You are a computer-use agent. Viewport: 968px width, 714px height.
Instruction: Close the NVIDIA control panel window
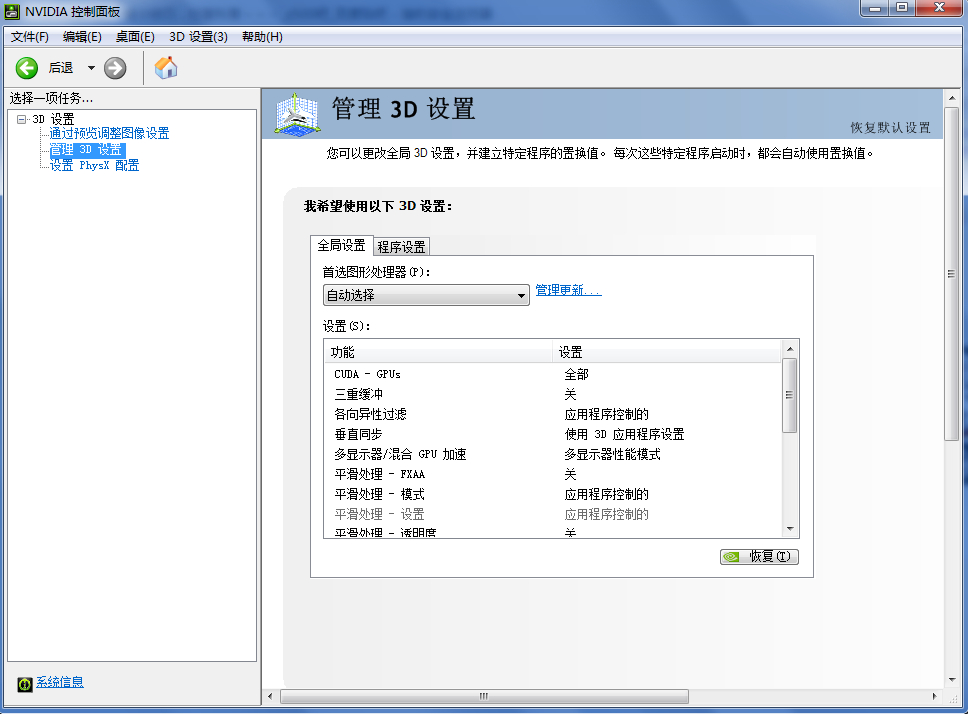940,8
